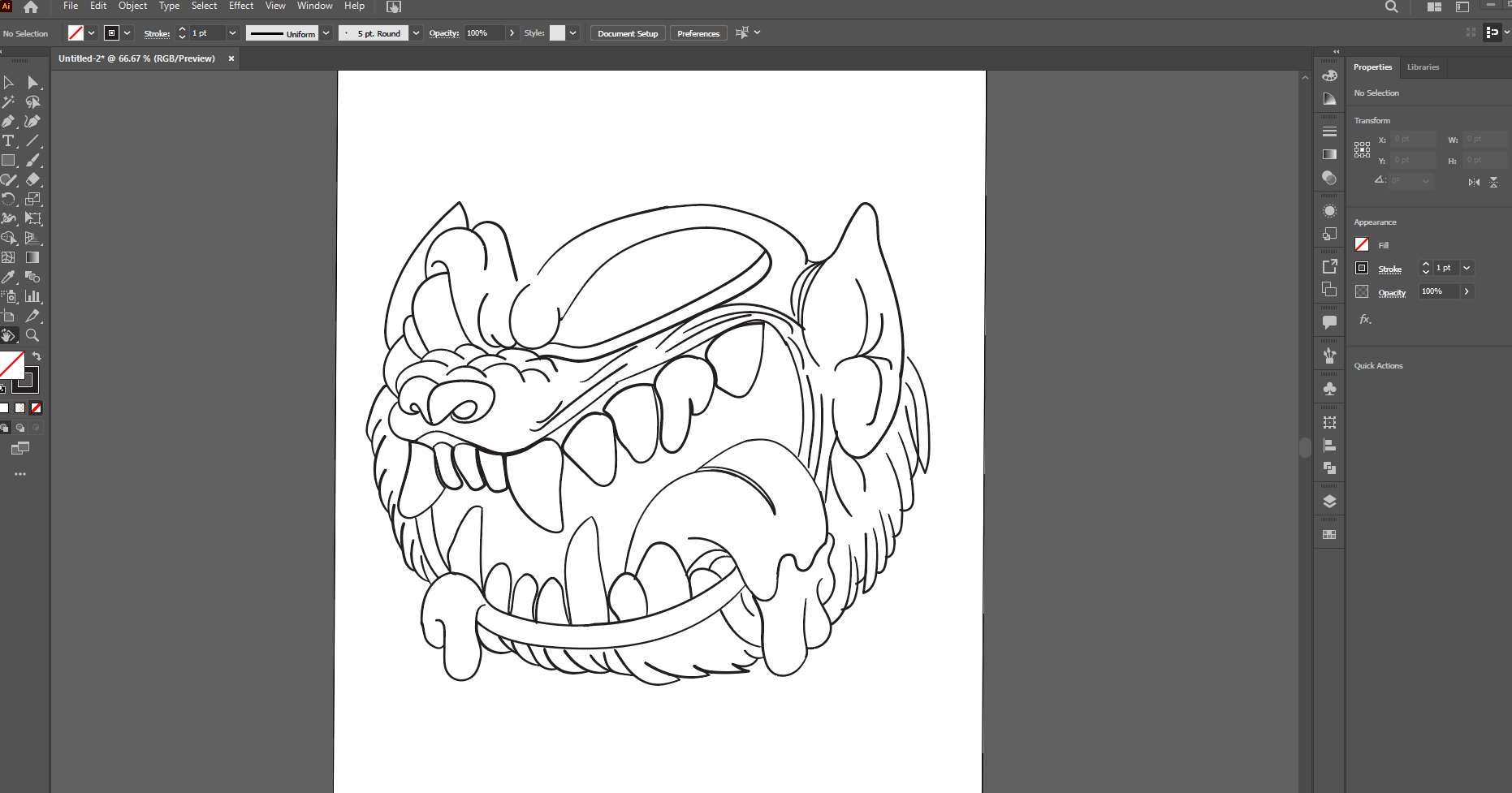Viewport: 1512px width, 793px height.
Task: Click the Home icon in menu bar
Action: [31, 7]
